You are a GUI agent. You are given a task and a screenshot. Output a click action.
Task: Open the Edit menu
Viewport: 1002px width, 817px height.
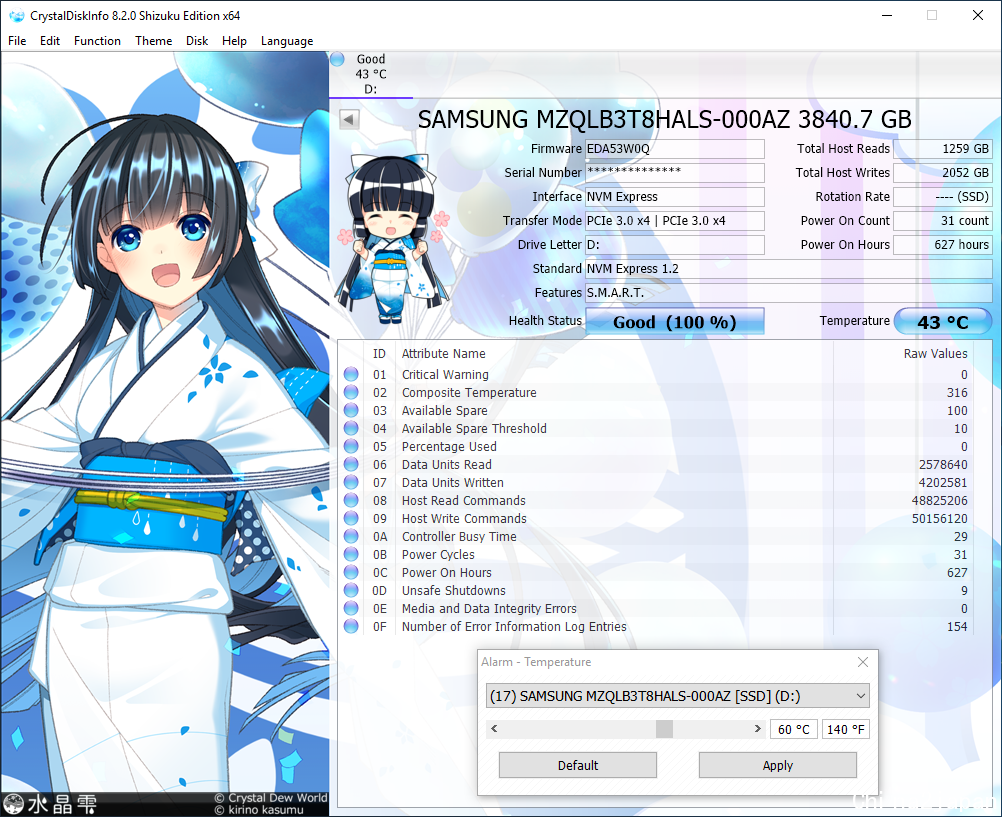click(50, 41)
